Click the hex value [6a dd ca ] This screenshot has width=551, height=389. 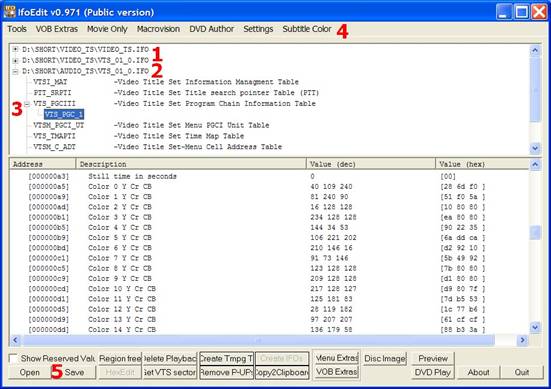click(462, 238)
